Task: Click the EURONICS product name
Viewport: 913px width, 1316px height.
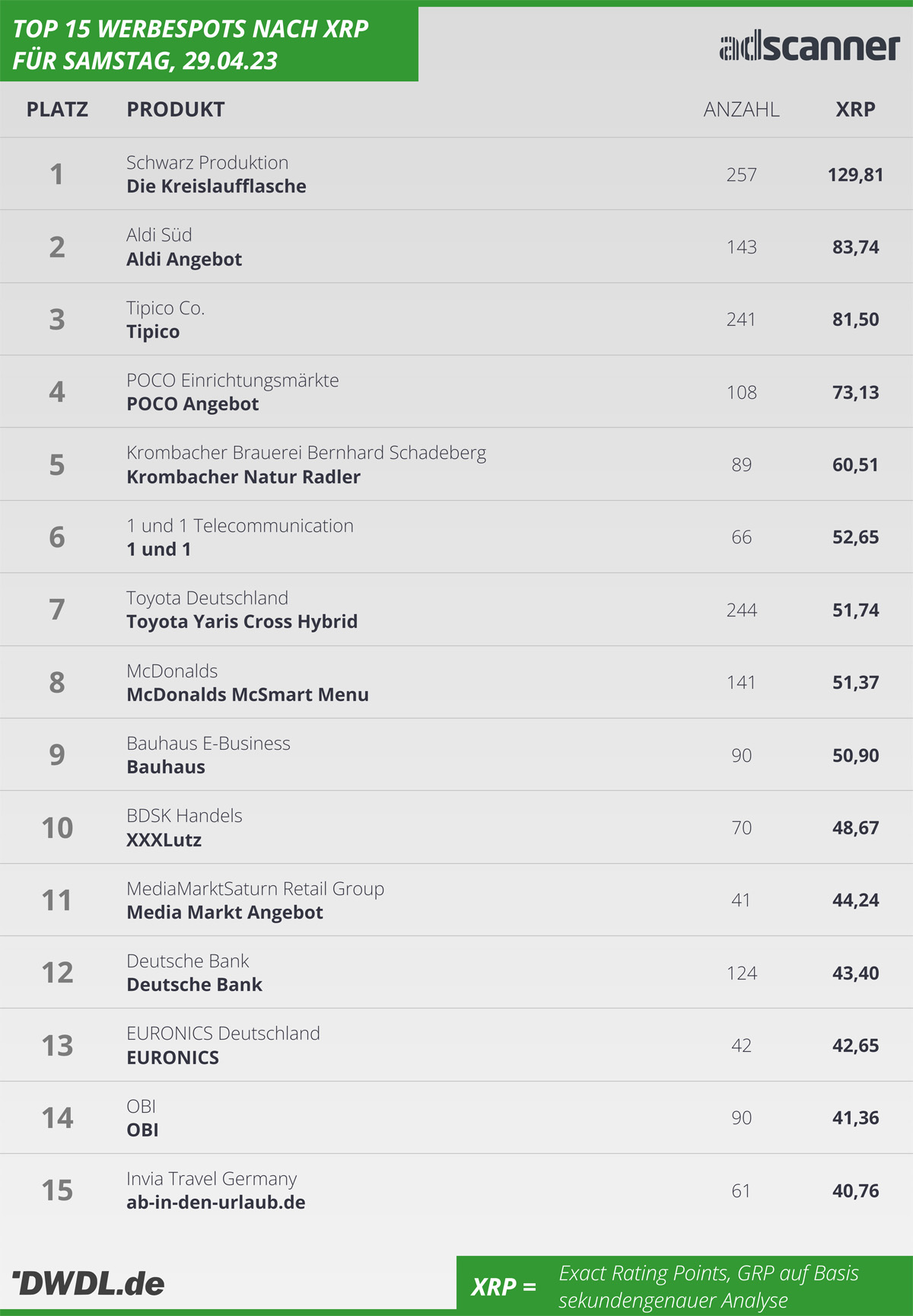Action: [173, 1058]
